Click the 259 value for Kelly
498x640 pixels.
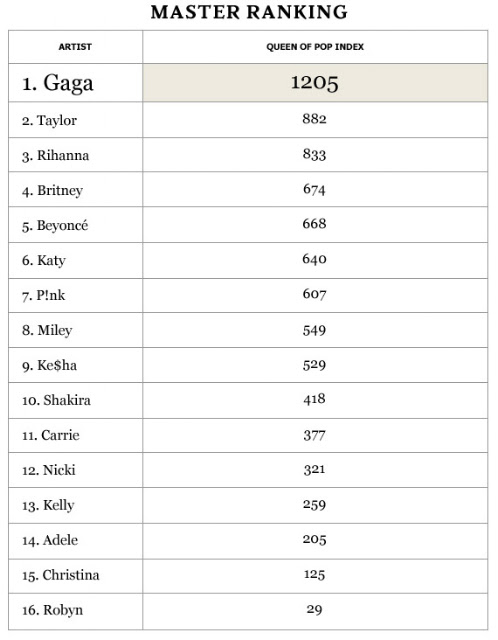[x=314, y=505]
